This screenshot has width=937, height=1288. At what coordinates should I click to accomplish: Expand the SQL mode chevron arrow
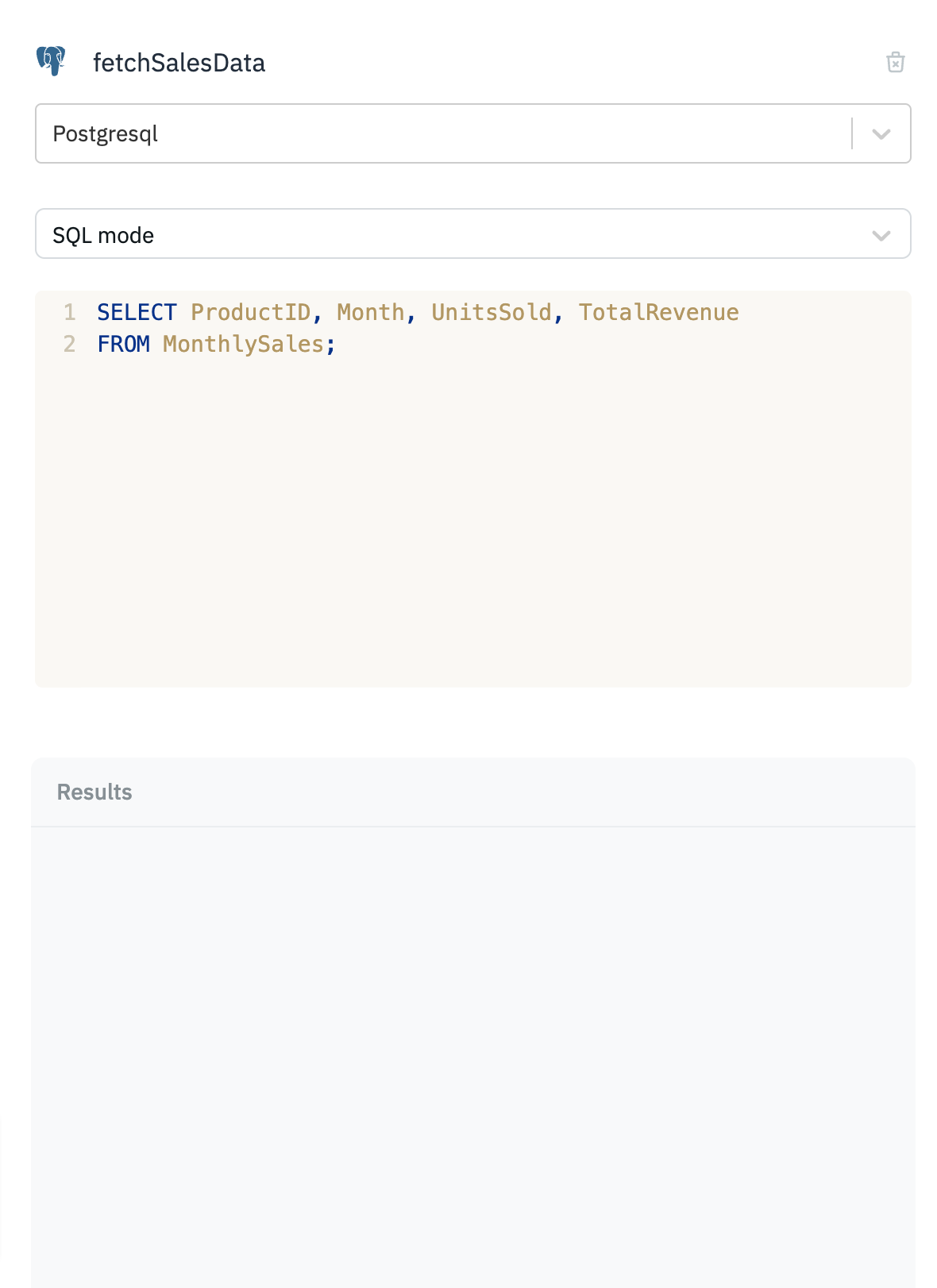(x=881, y=235)
